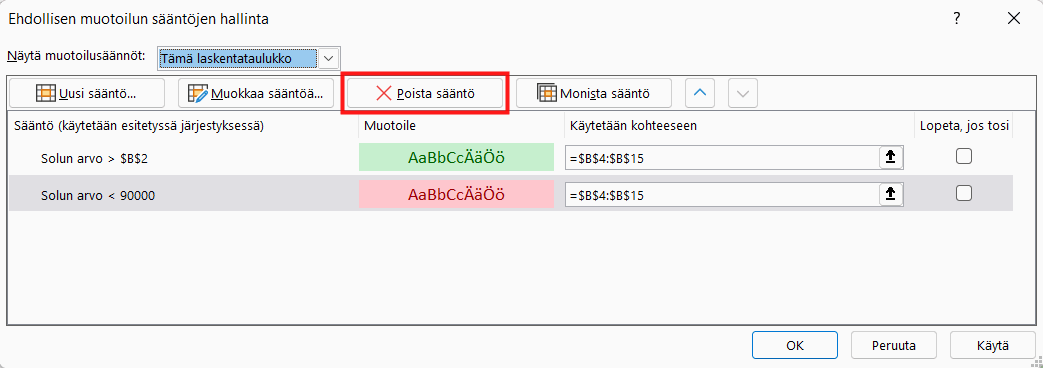Open Muokkaa sääntöä to edit rule
This screenshot has width=1043, height=368.
pos(255,94)
